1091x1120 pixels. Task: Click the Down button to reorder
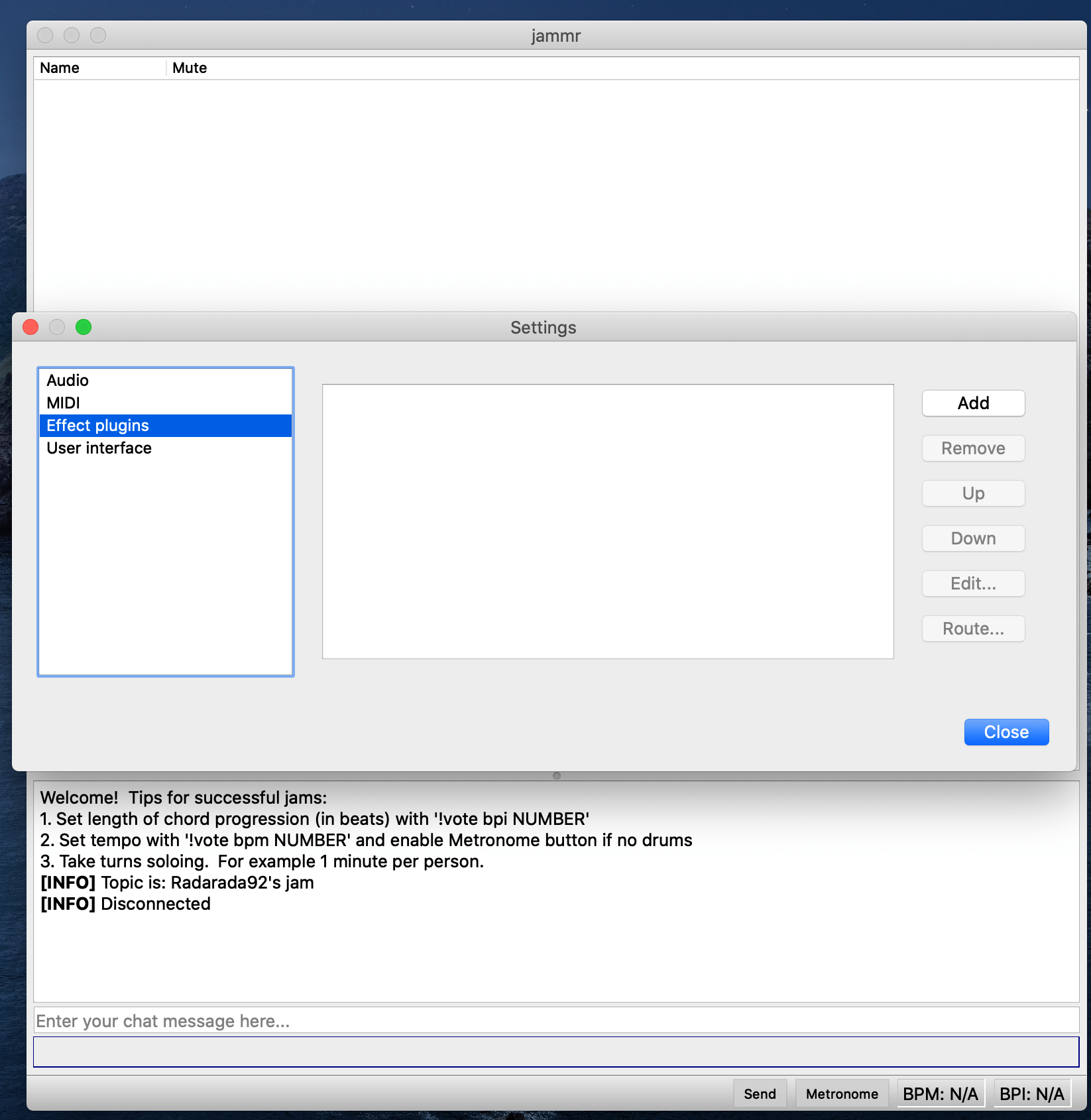coord(972,538)
